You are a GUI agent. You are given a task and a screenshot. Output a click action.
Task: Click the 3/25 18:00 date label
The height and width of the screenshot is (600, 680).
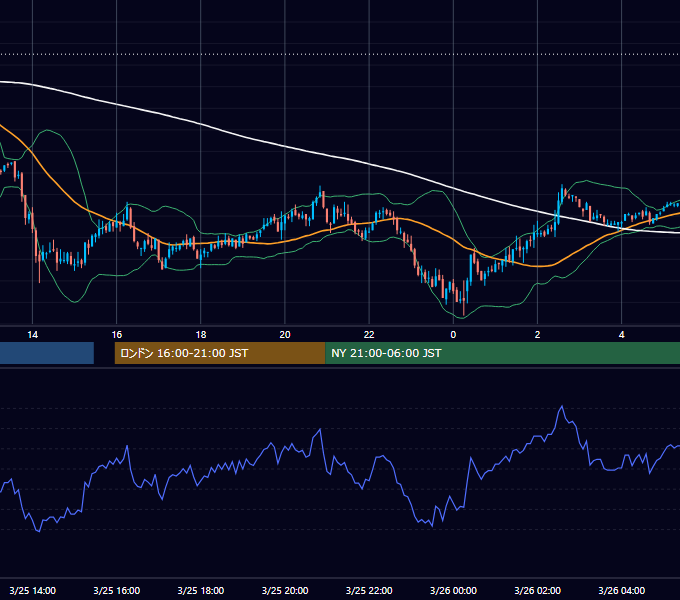[x=201, y=590]
